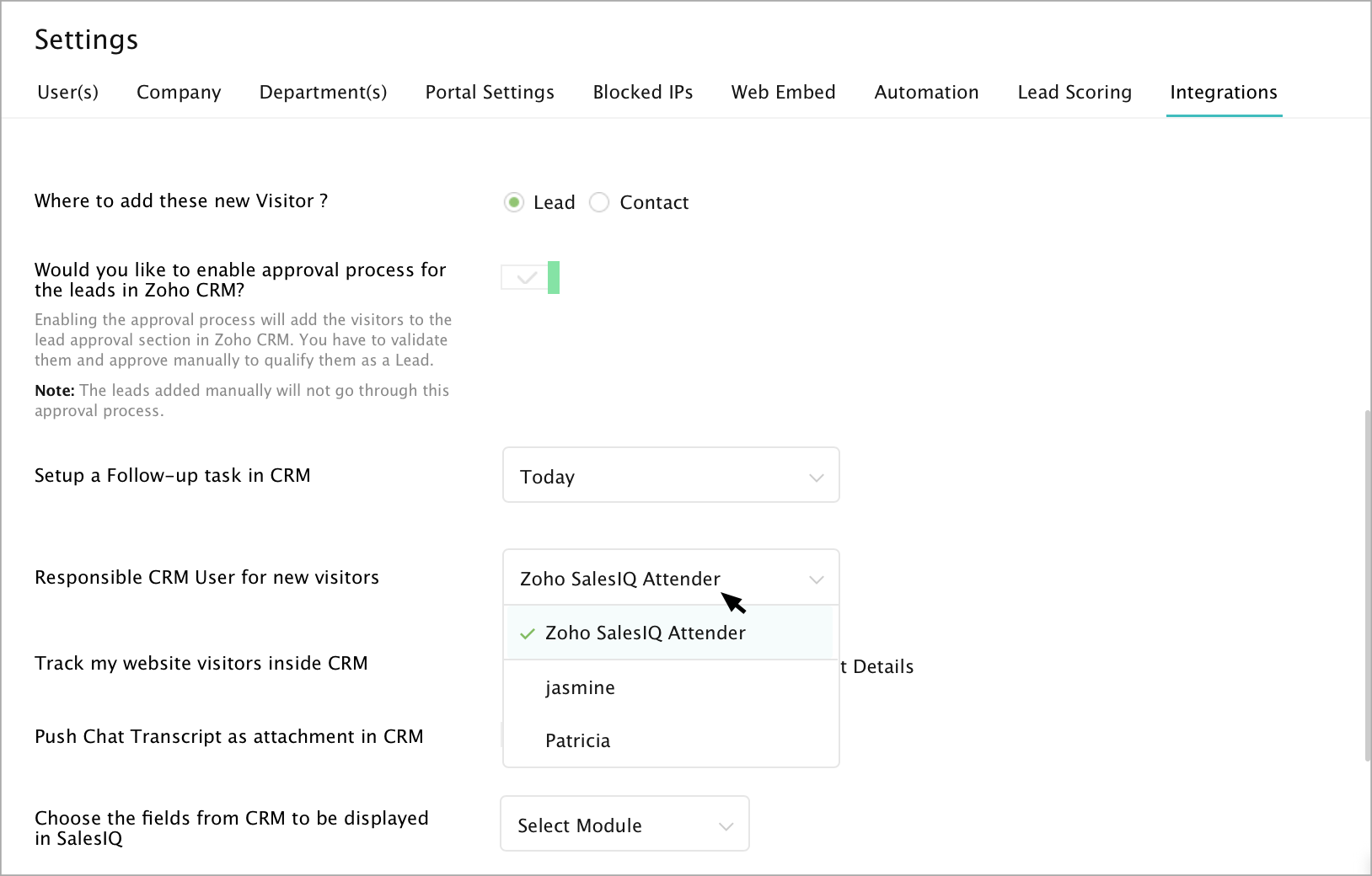
Task: Select the Company tab
Action: 179,92
